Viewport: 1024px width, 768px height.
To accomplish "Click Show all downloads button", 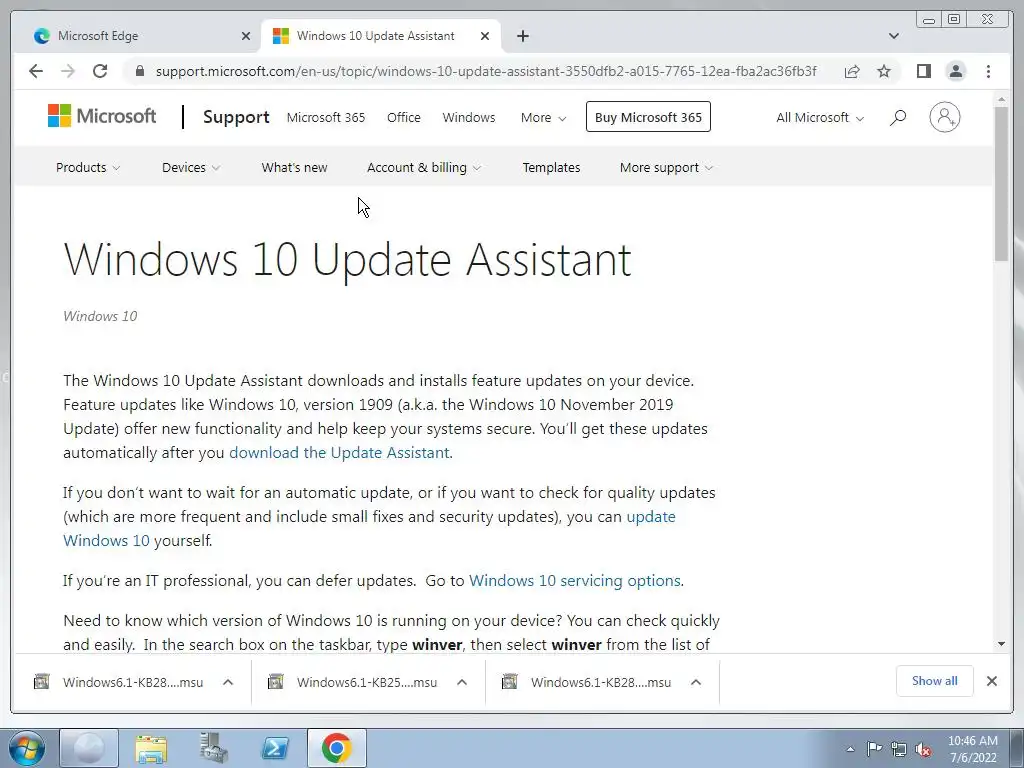I will [x=935, y=681].
